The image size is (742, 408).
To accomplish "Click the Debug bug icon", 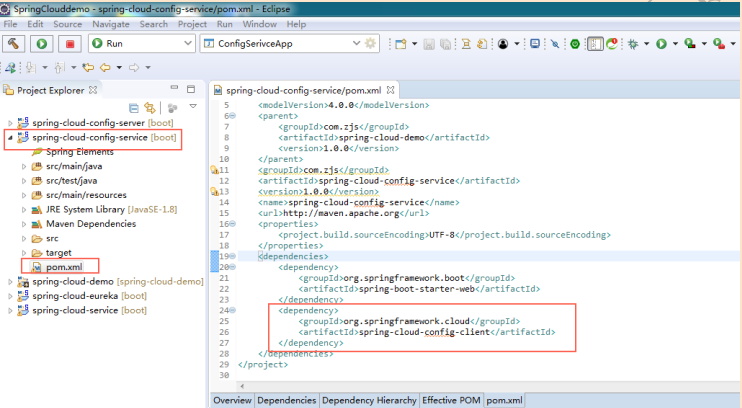I will pyautogui.click(x=633, y=44).
